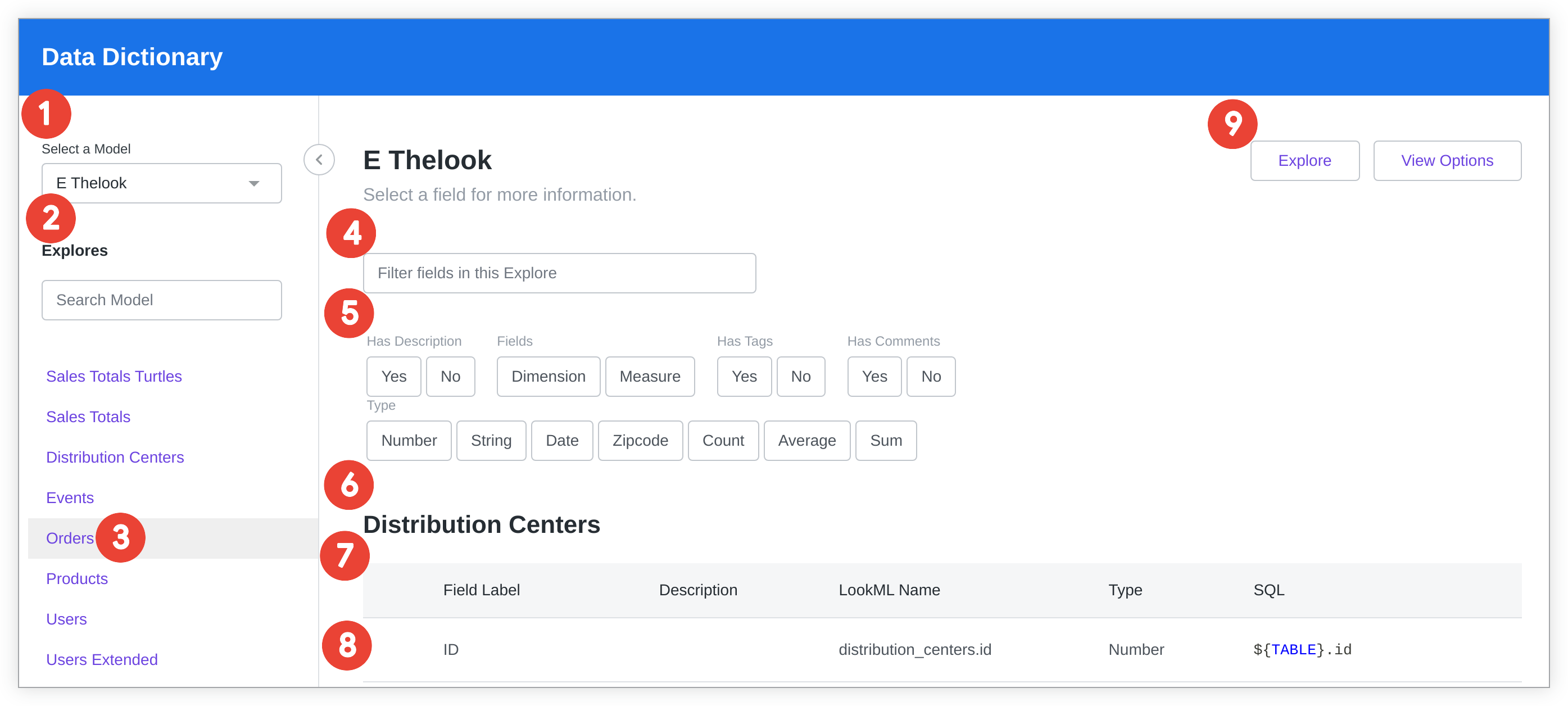This screenshot has height=706, width=1568.
Task: Filter by Number type
Action: (x=409, y=441)
